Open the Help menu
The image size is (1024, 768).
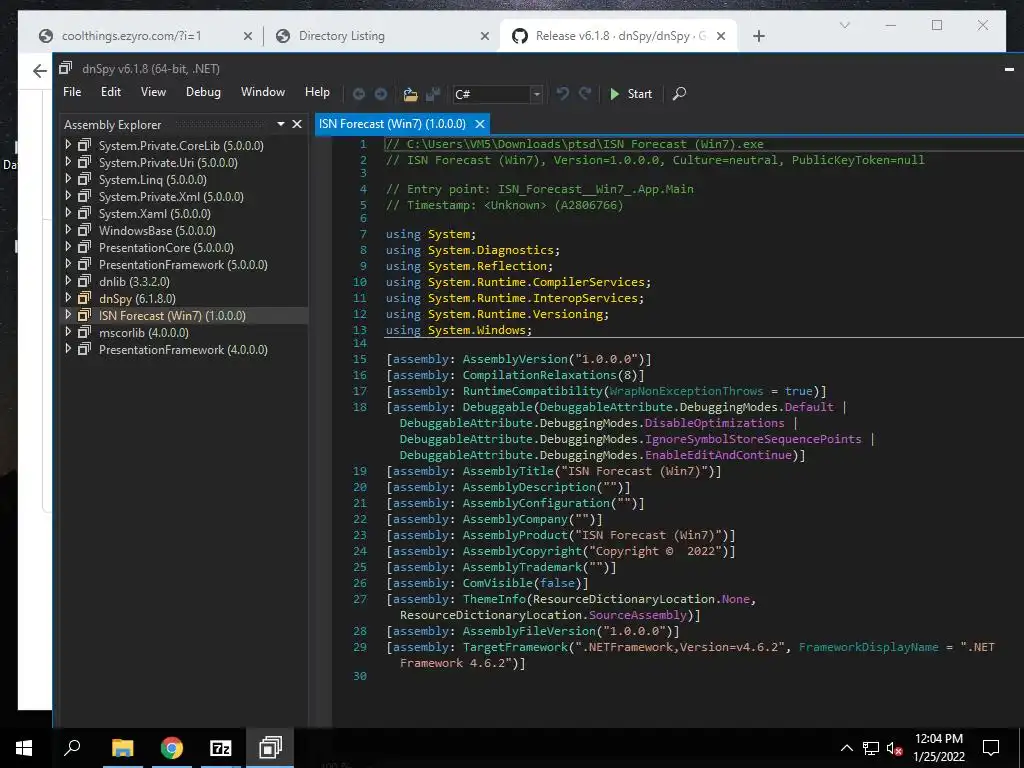pos(317,92)
